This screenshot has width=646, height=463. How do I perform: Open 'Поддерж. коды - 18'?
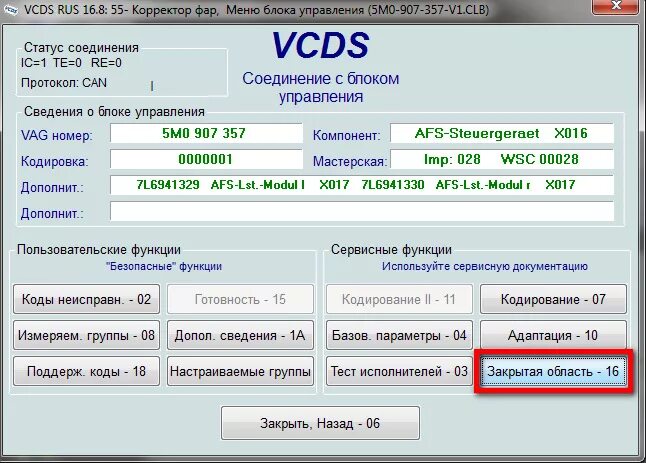[x=86, y=371]
